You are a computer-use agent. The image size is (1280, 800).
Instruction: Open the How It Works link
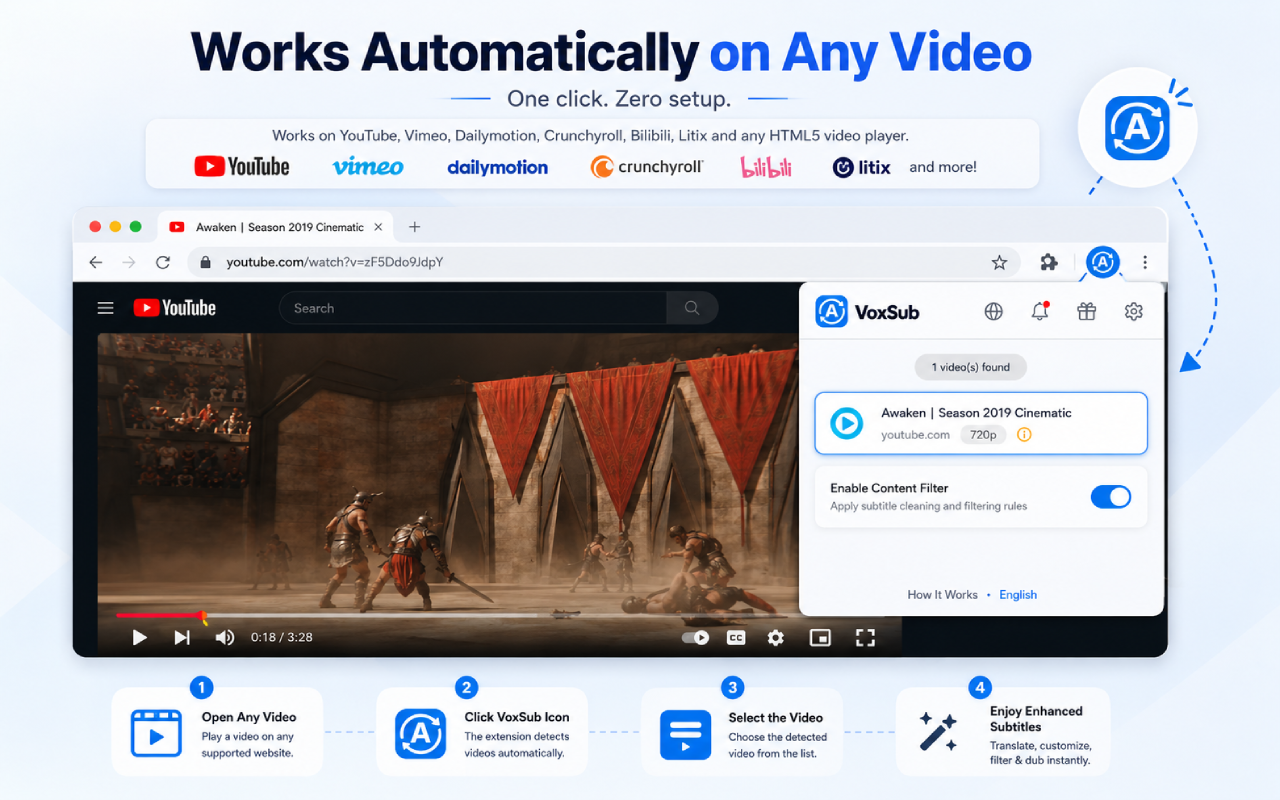942,595
